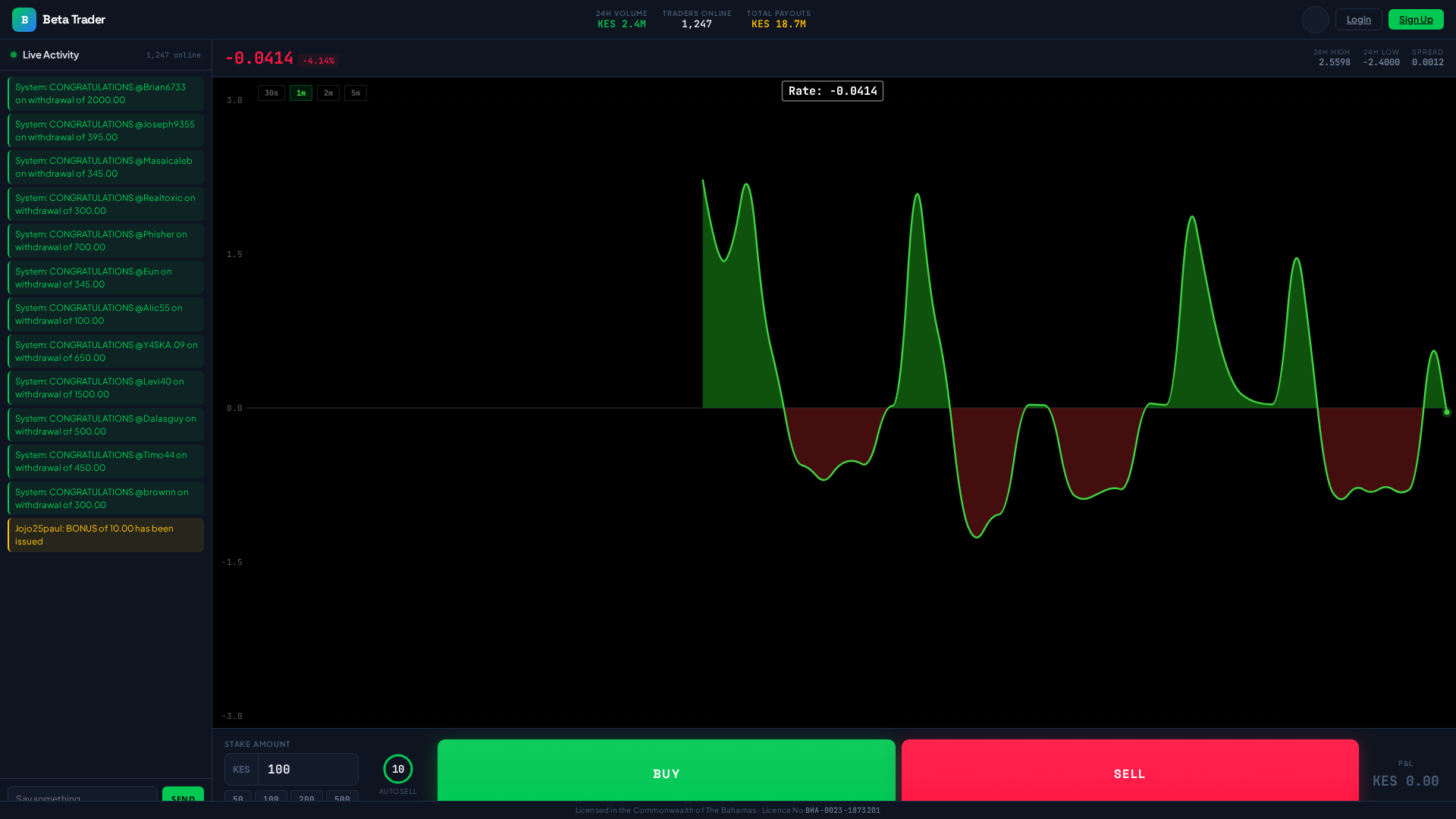Click the -4.14% change badge
Image resolution: width=1456 pixels, height=819 pixels.
[318, 61]
